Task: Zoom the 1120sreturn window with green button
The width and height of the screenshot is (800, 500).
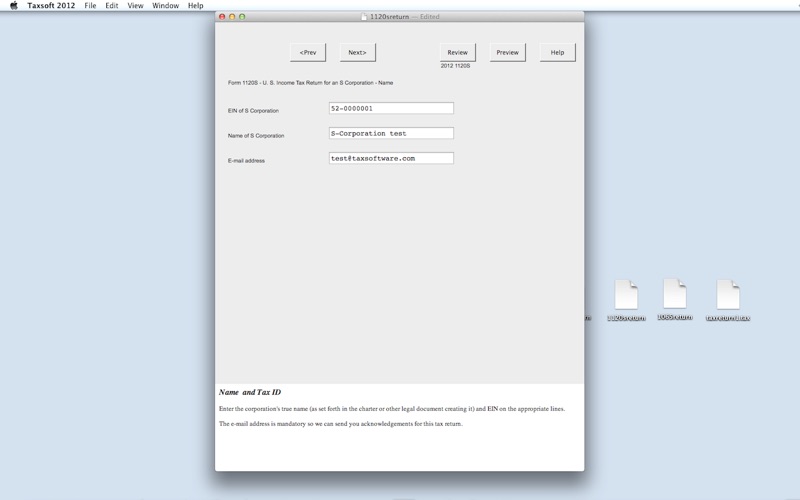Action: 242,16
